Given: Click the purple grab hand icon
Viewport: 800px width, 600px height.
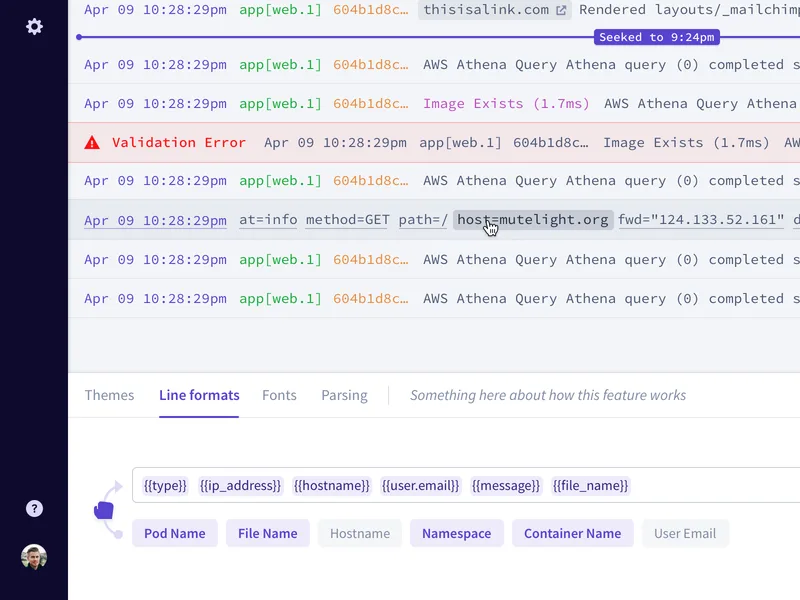Looking at the screenshot, I should 104,510.
